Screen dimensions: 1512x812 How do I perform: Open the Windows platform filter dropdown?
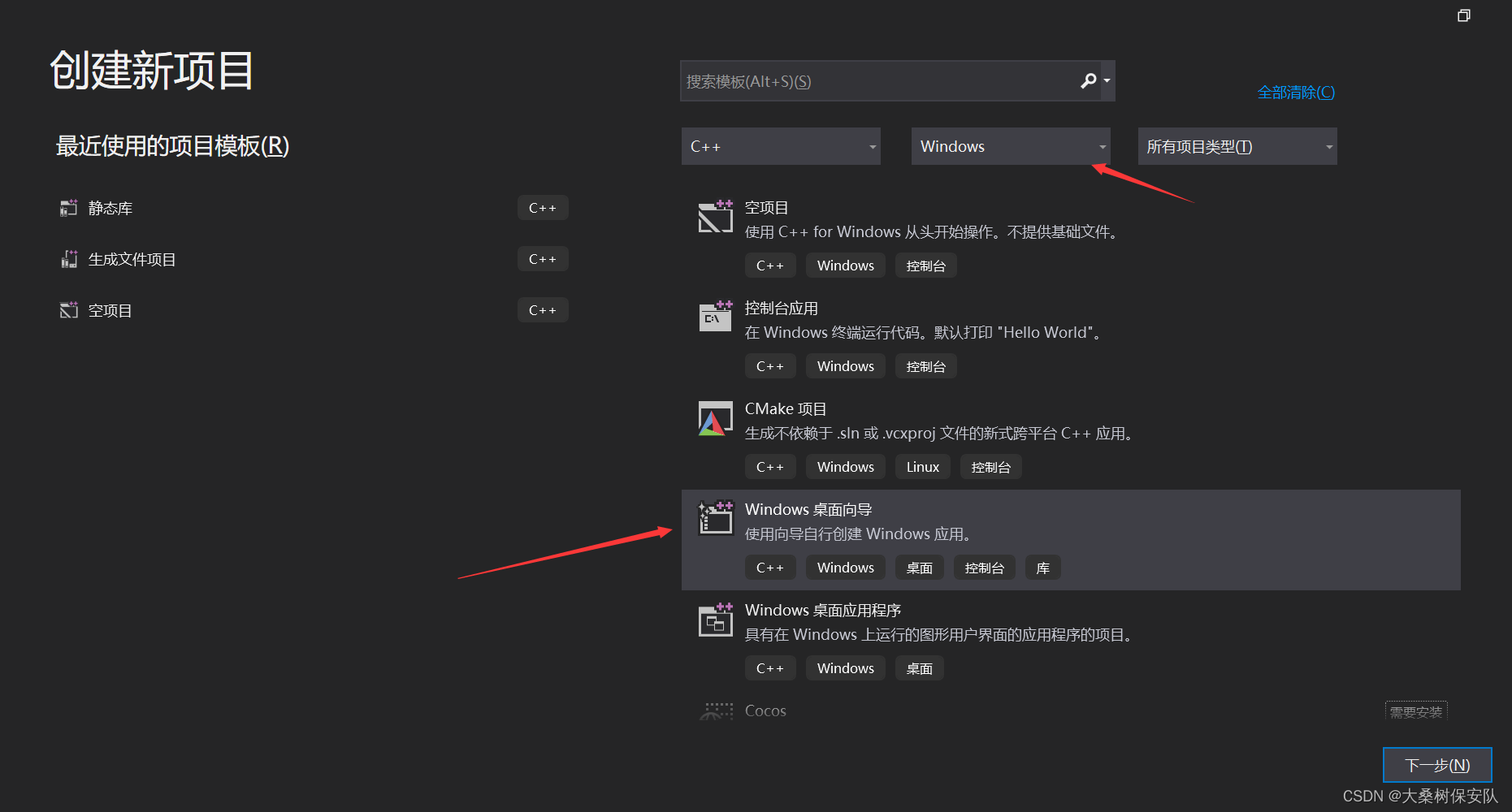pyautogui.click(x=1011, y=146)
